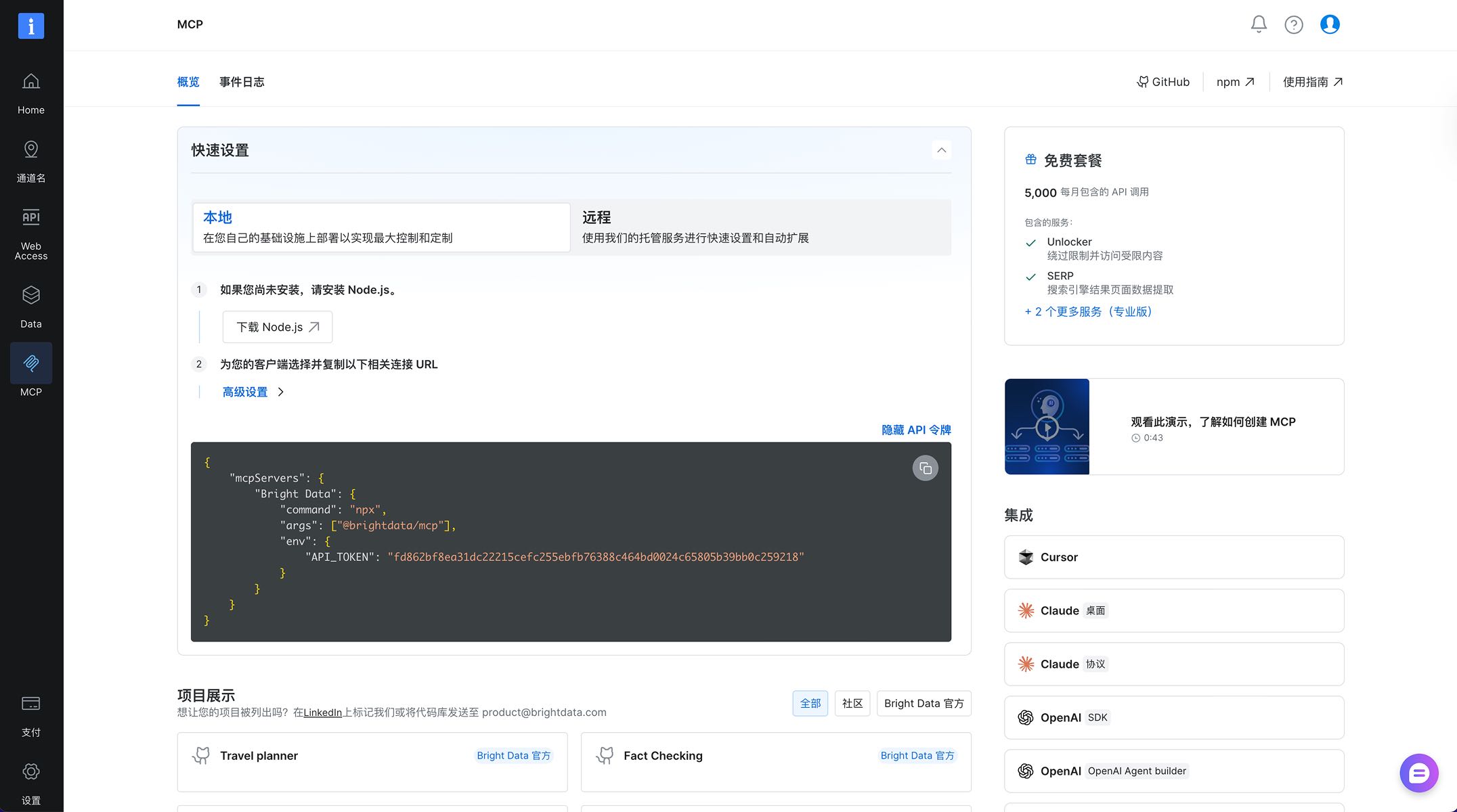The width and height of the screenshot is (1457, 812).
Task: Open 支付 payment card icon
Action: pos(31,704)
